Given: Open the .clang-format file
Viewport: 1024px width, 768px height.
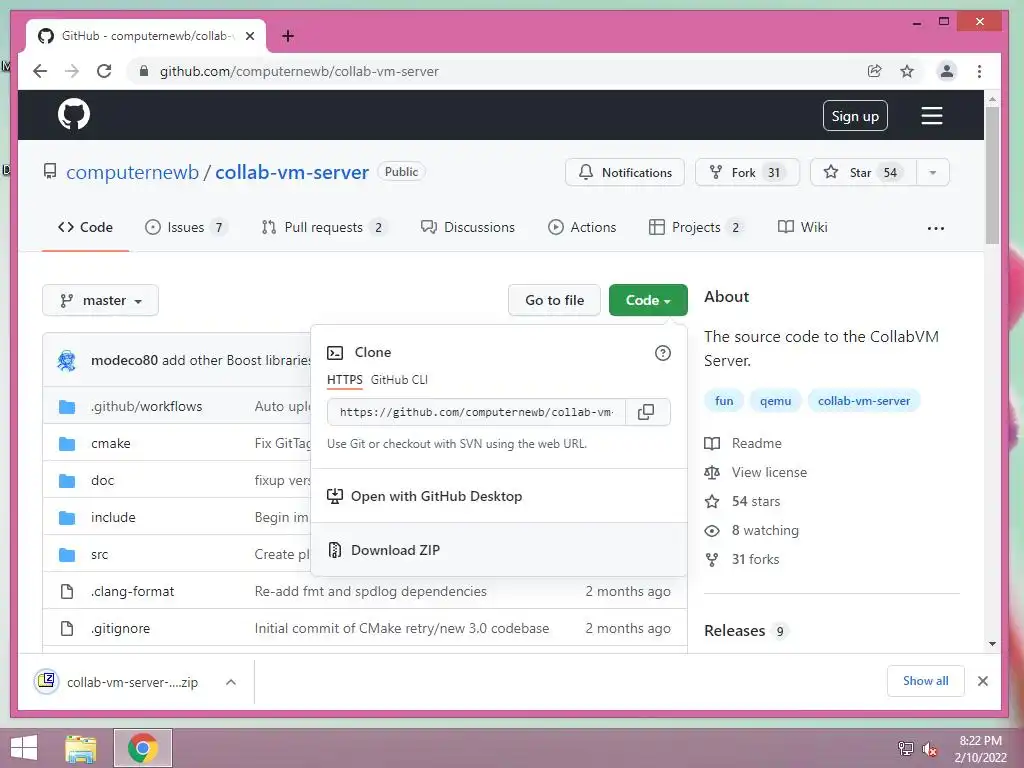Looking at the screenshot, I should tap(133, 592).
